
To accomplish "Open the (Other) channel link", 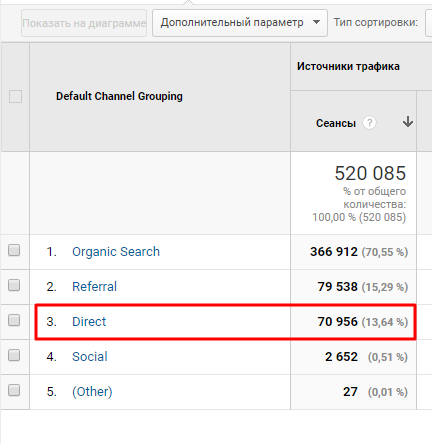I will (92, 392).
